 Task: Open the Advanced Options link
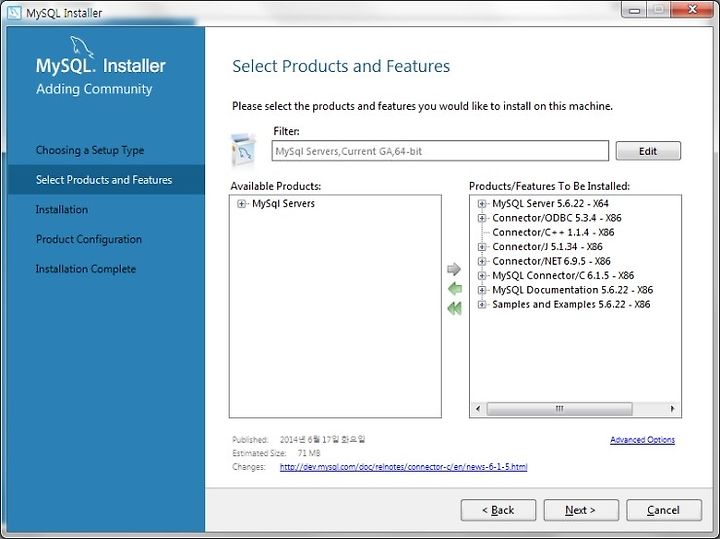click(642, 440)
